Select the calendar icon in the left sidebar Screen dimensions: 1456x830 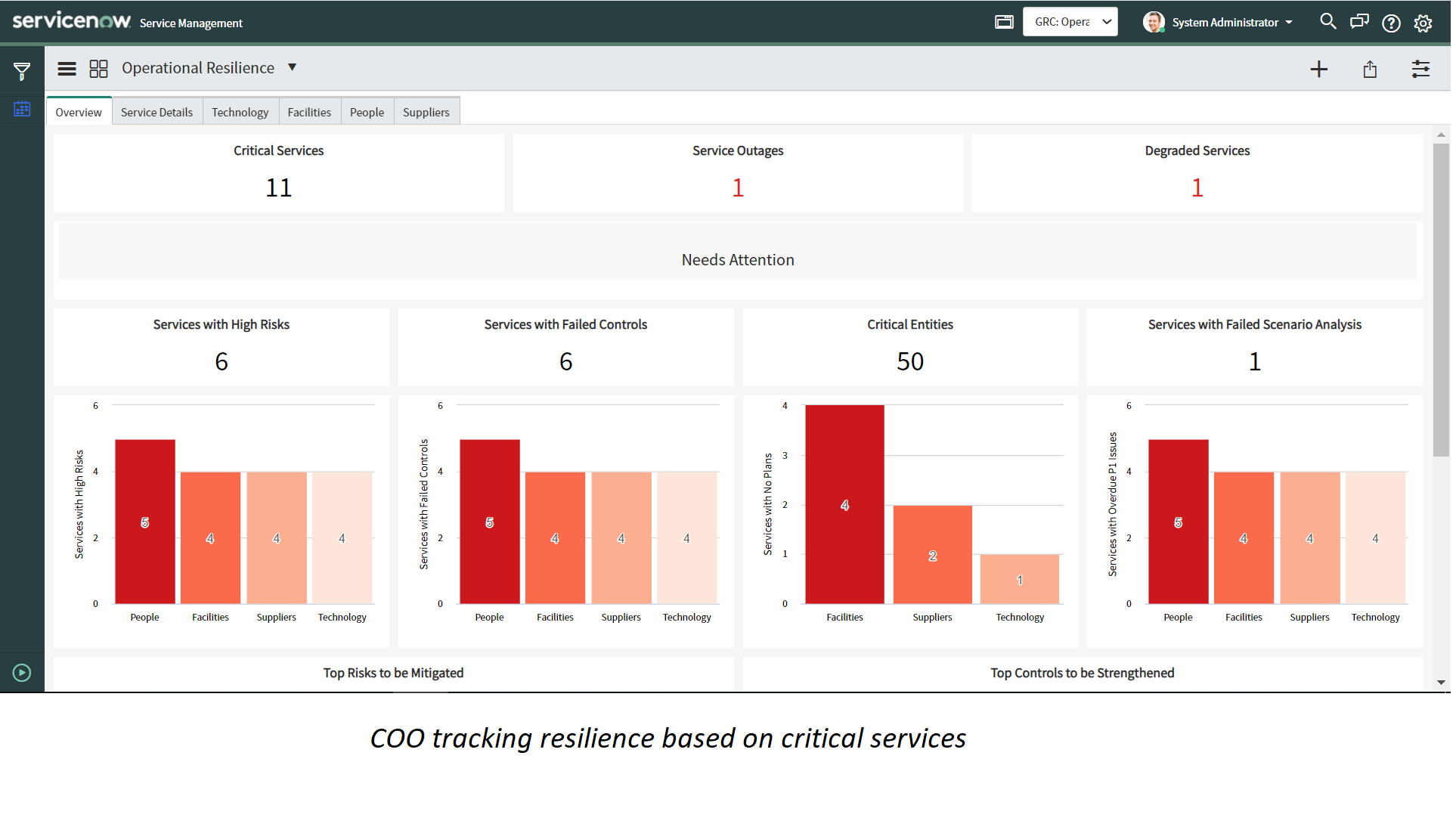tap(22, 108)
